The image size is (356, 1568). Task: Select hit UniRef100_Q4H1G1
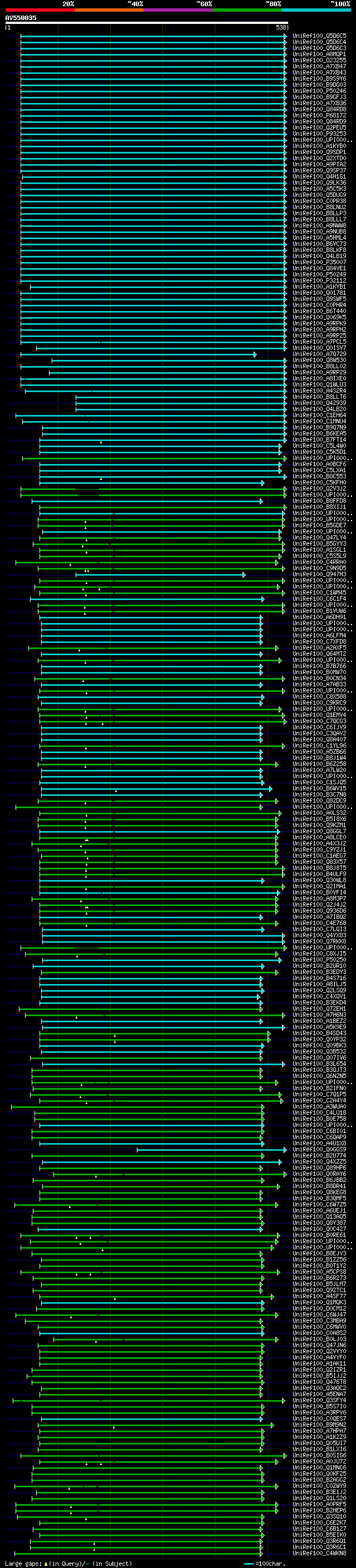point(319,176)
